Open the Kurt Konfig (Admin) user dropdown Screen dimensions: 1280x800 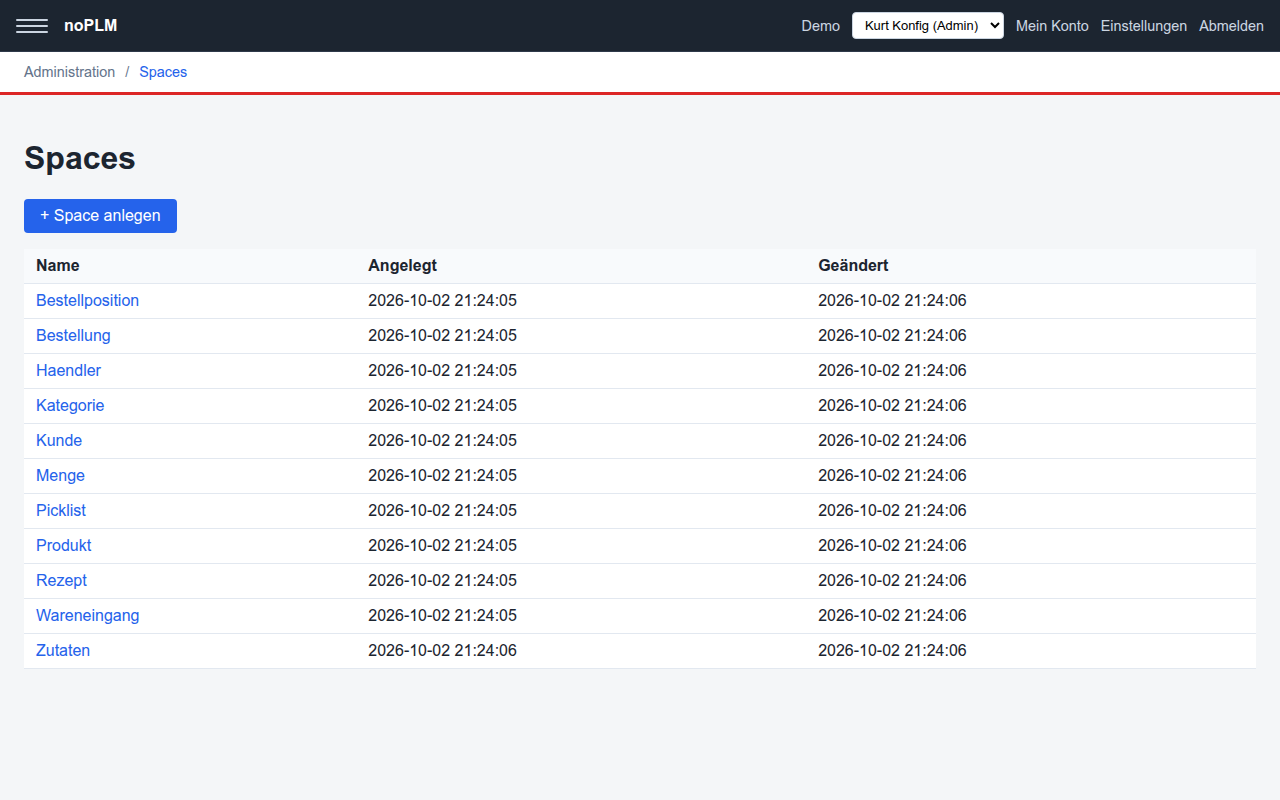927,26
